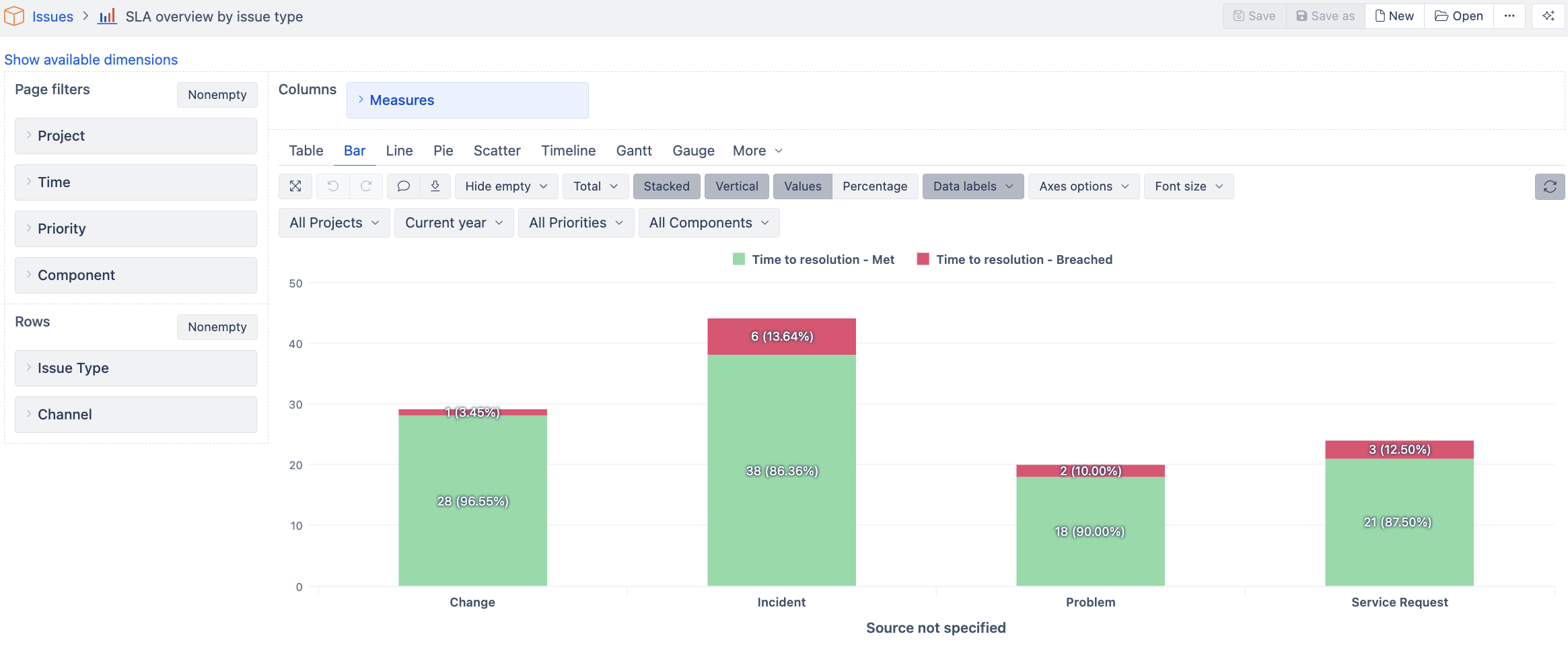Switch to the Table tab
This screenshot has width=1568, height=657.
306,151
